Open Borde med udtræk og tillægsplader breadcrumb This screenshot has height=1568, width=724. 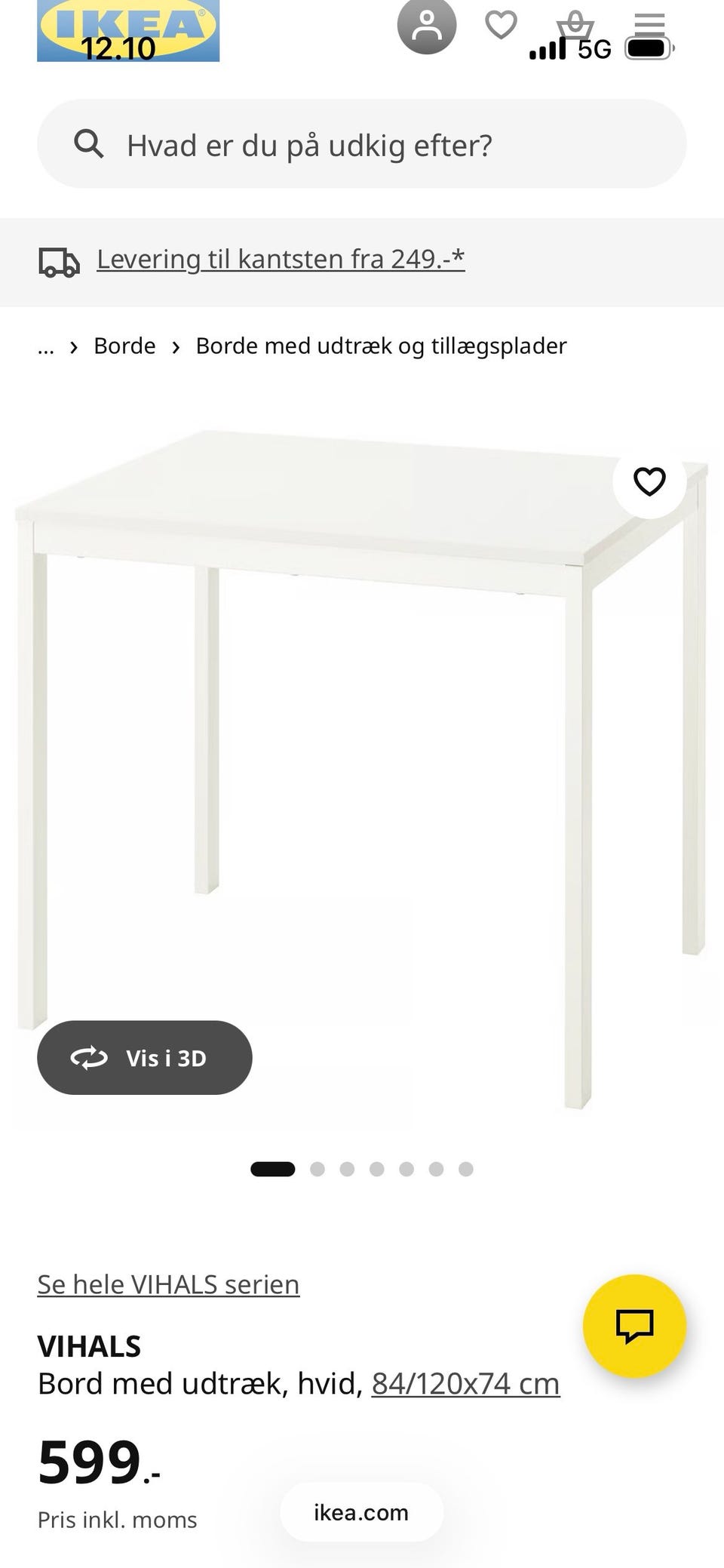[381, 346]
